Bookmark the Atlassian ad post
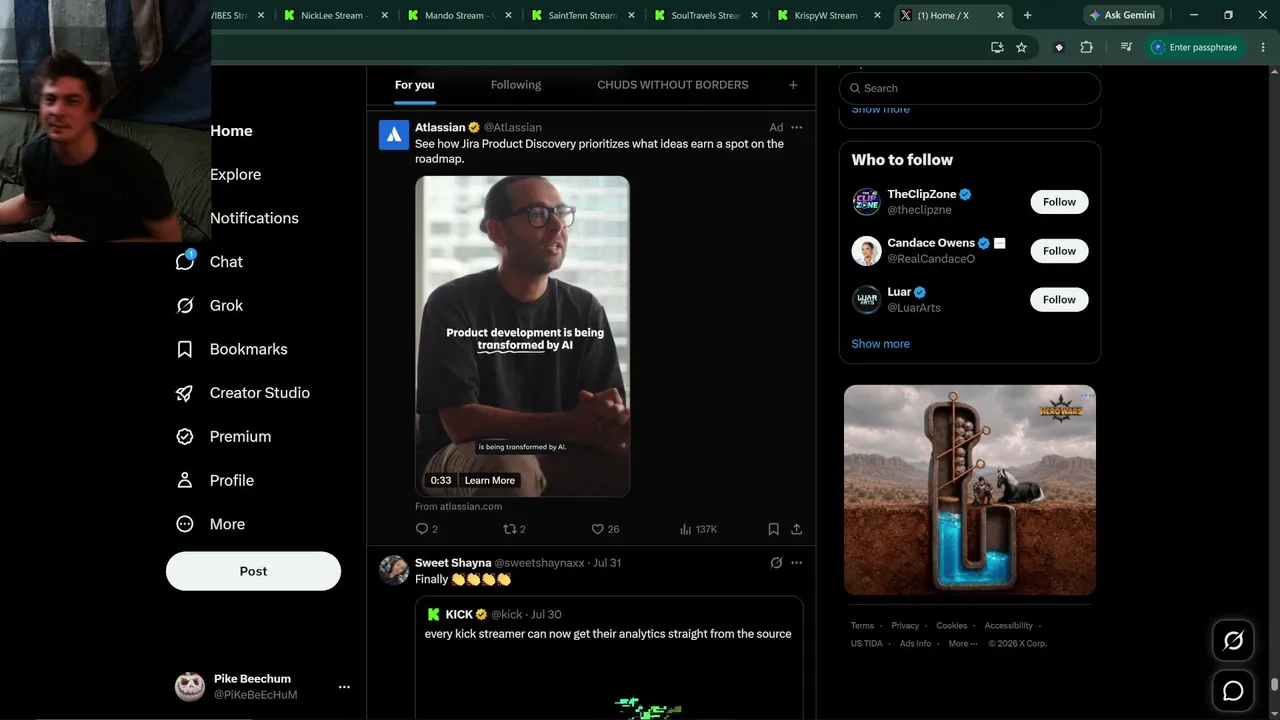The height and width of the screenshot is (720, 1280). point(773,529)
